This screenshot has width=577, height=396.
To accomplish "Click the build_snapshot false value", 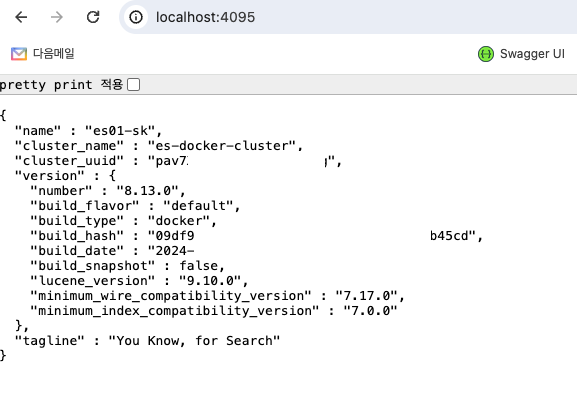I will (198, 266).
